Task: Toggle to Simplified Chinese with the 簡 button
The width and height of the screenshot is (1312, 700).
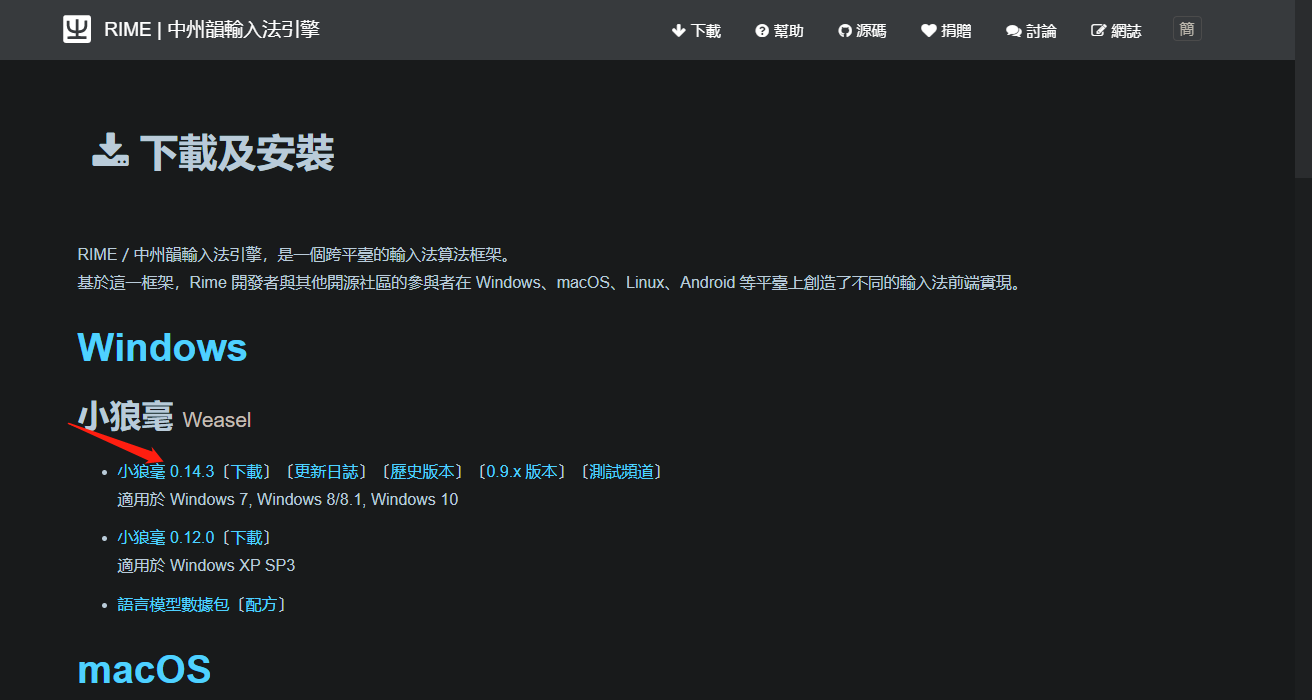Action: [x=1186, y=29]
